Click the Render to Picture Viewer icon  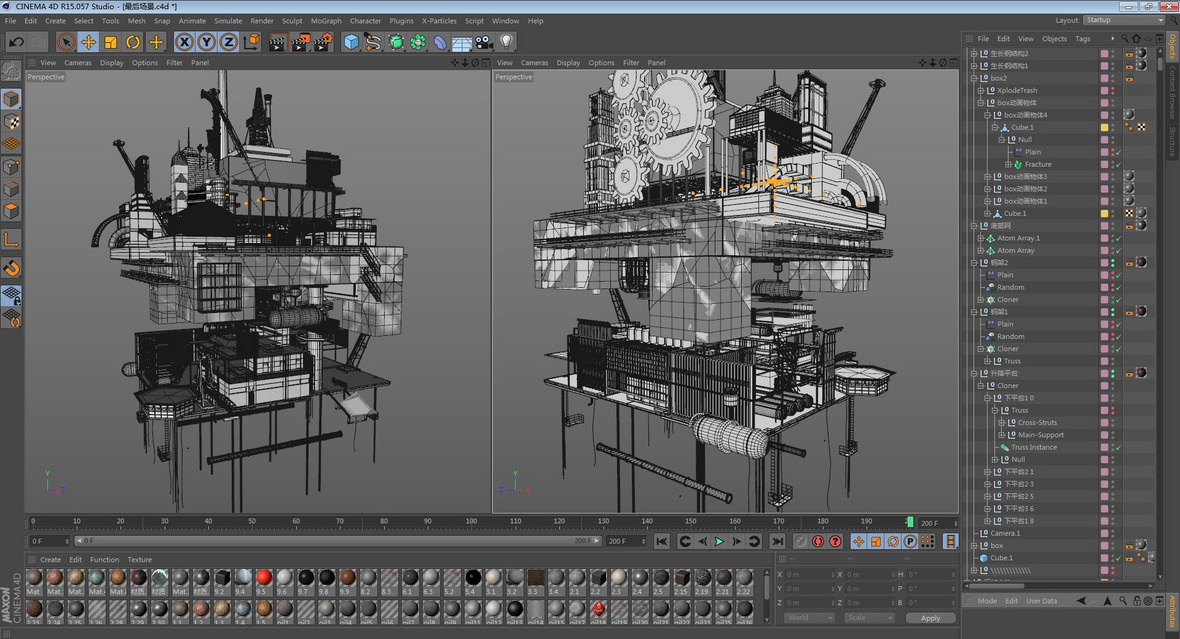[x=300, y=42]
